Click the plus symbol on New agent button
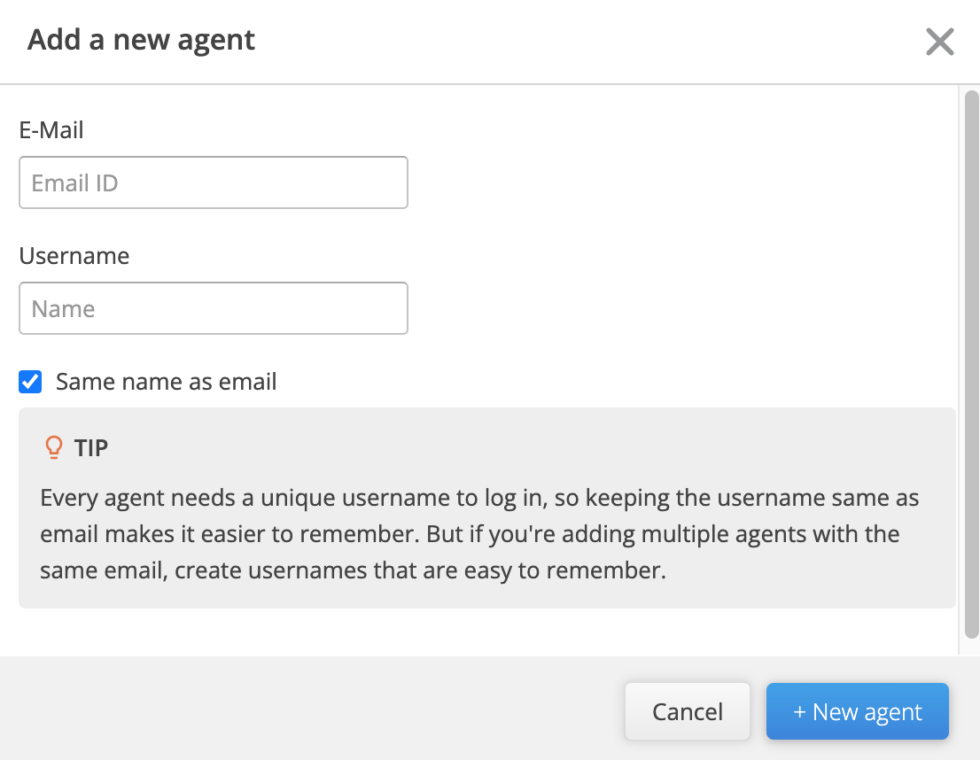Screen dimensions: 980x760 coord(799,712)
